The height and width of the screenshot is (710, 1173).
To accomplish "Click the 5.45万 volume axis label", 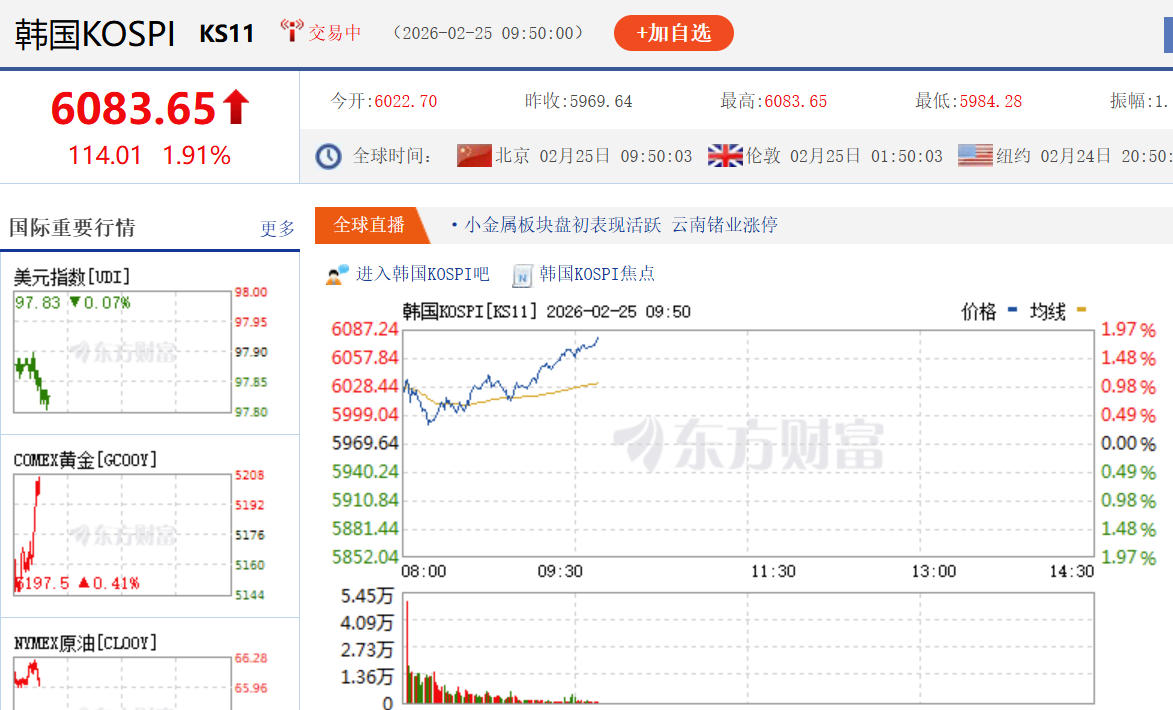I will pyautogui.click(x=367, y=596).
